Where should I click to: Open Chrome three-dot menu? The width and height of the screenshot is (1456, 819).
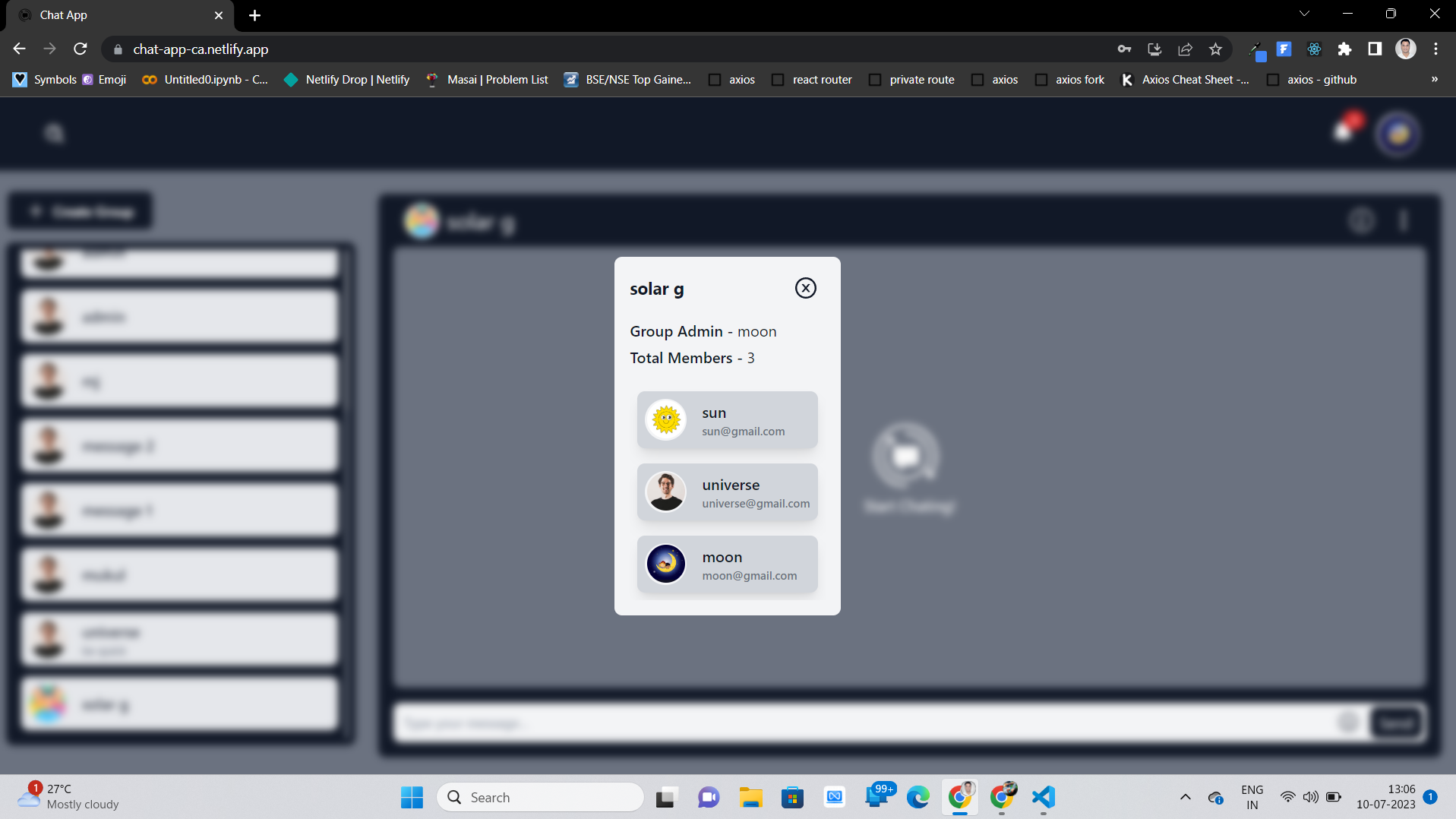tap(1435, 49)
